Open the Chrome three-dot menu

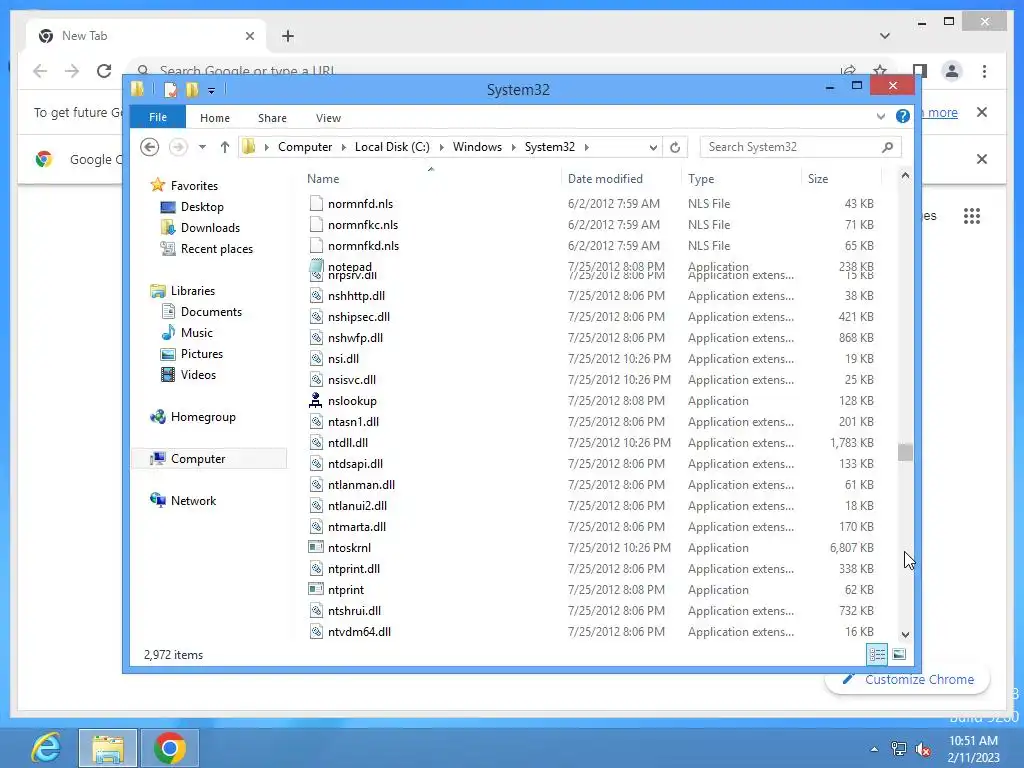point(984,71)
